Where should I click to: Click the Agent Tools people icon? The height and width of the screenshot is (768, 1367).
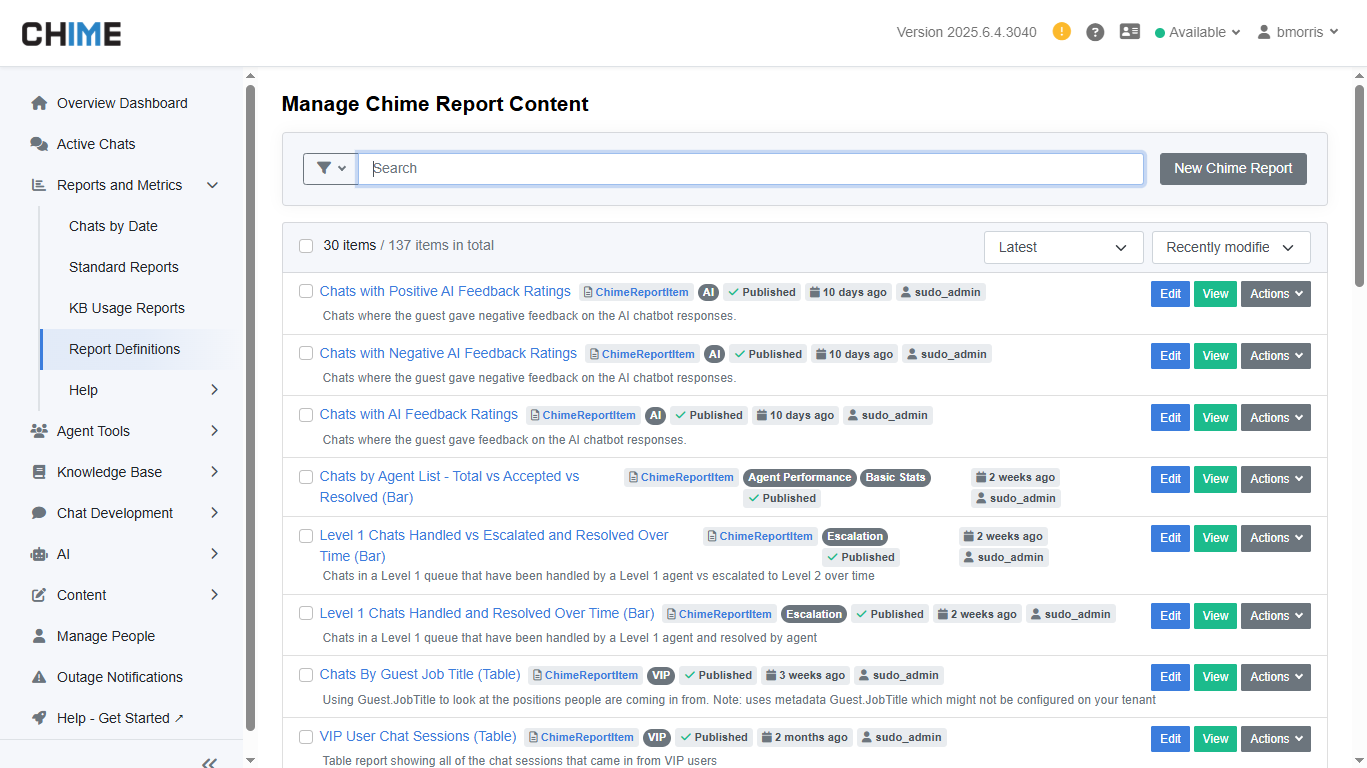39,431
